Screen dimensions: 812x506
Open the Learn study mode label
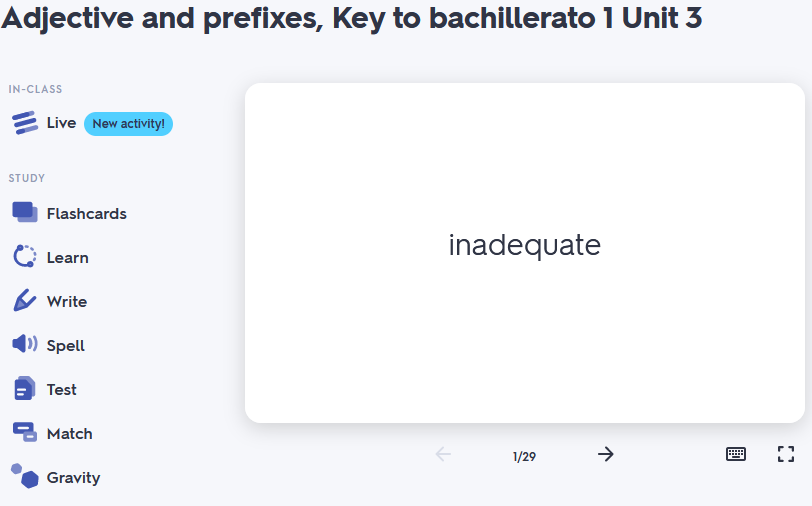[x=67, y=258]
